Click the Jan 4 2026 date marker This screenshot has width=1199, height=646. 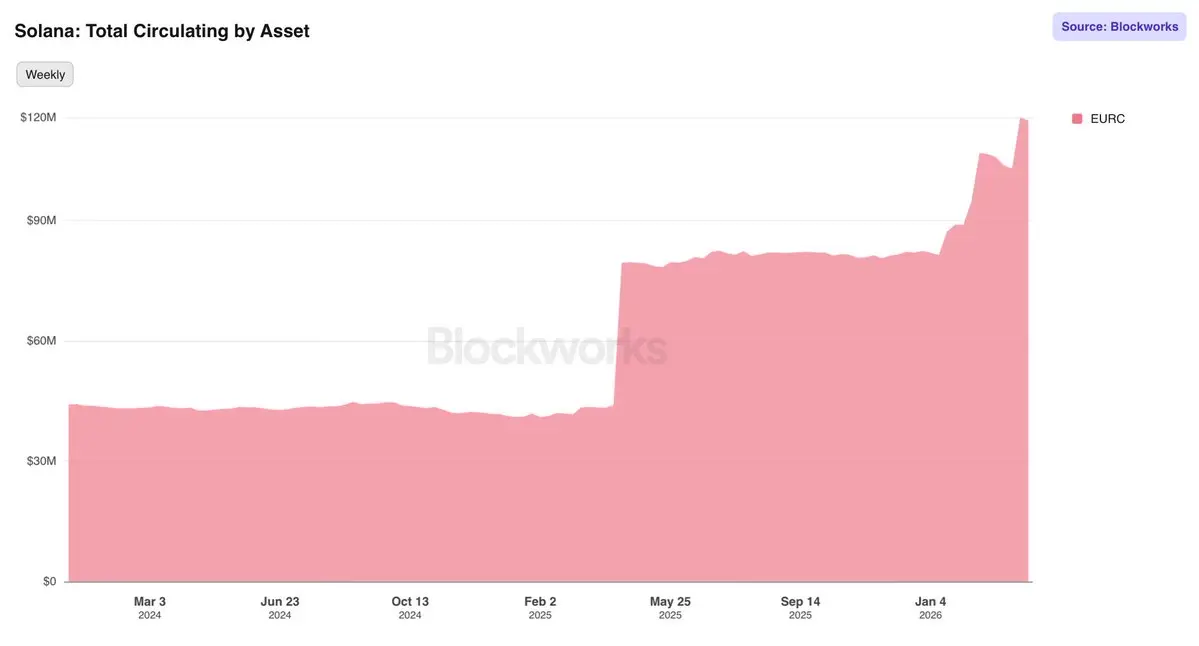[x=931, y=608]
